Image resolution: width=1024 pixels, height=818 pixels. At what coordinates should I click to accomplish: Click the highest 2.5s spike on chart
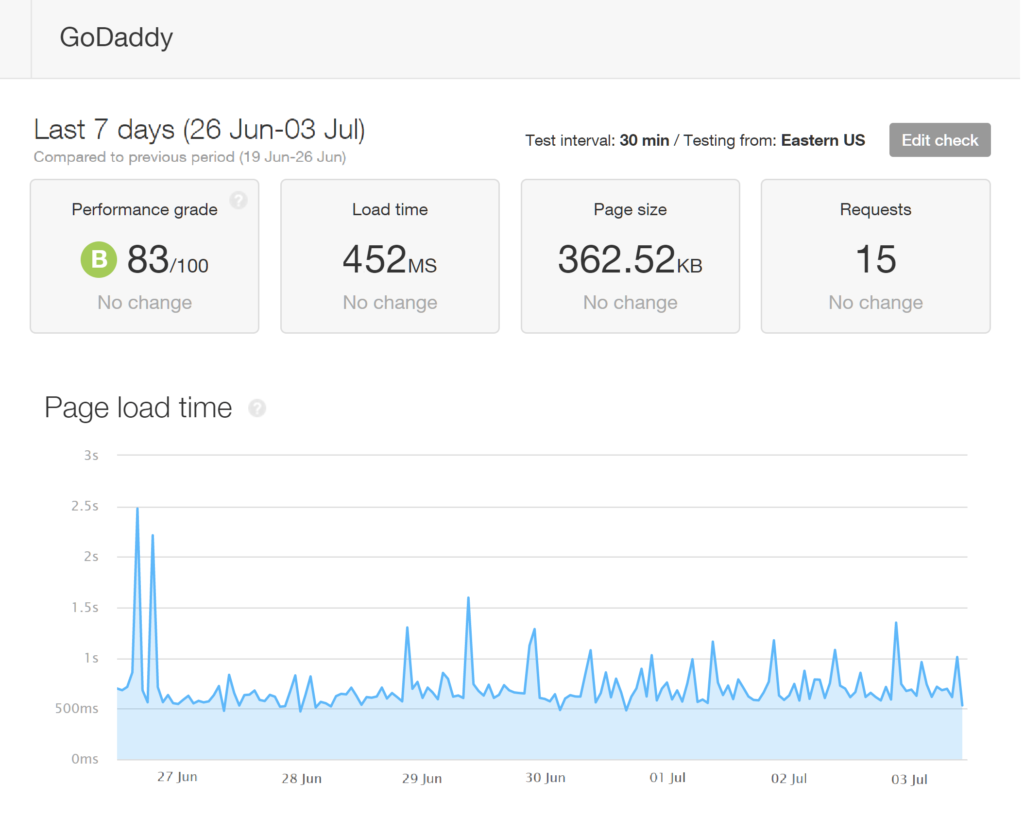(x=137, y=509)
